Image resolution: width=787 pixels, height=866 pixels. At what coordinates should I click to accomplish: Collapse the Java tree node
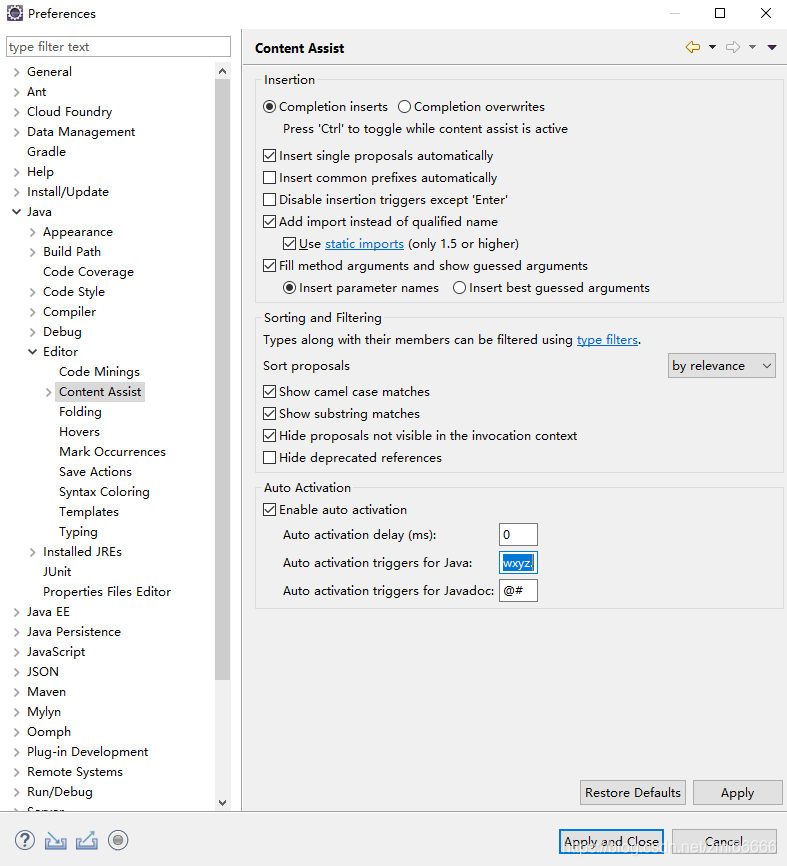point(17,212)
